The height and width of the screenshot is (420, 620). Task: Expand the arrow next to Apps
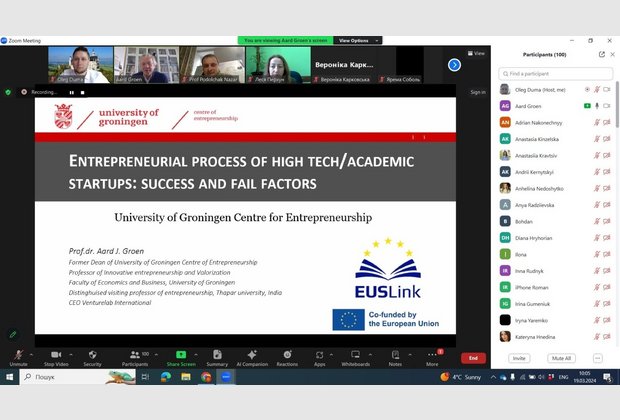tap(331, 354)
